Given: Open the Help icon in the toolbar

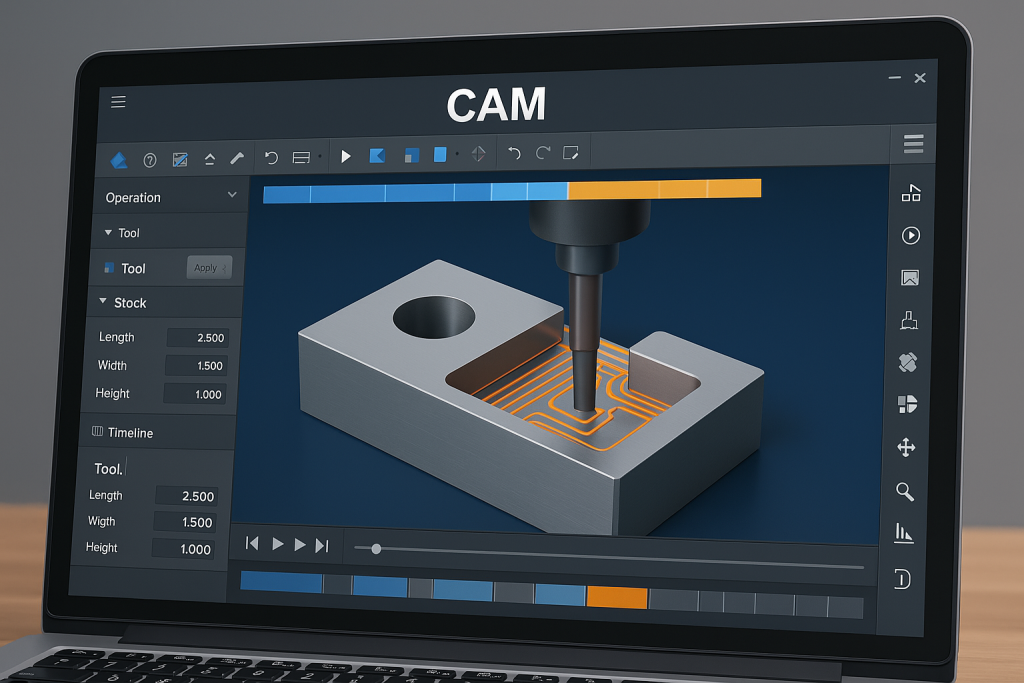Looking at the screenshot, I should 148,158.
